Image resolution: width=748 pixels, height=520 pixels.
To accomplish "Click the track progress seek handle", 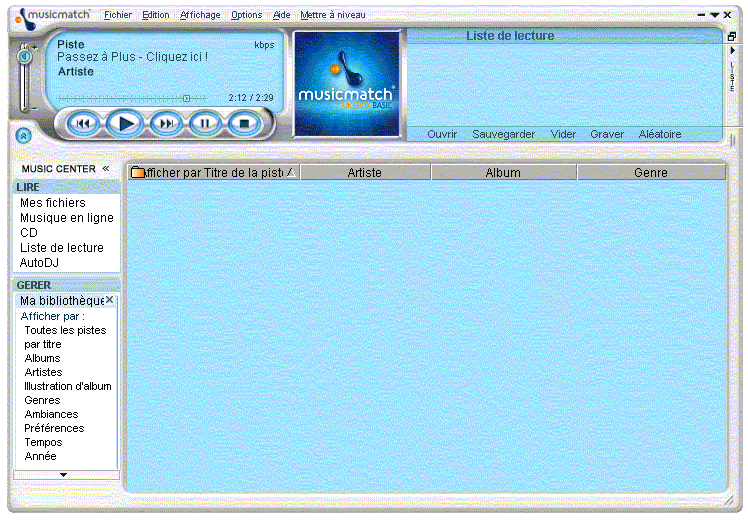I will pyautogui.click(x=187, y=98).
